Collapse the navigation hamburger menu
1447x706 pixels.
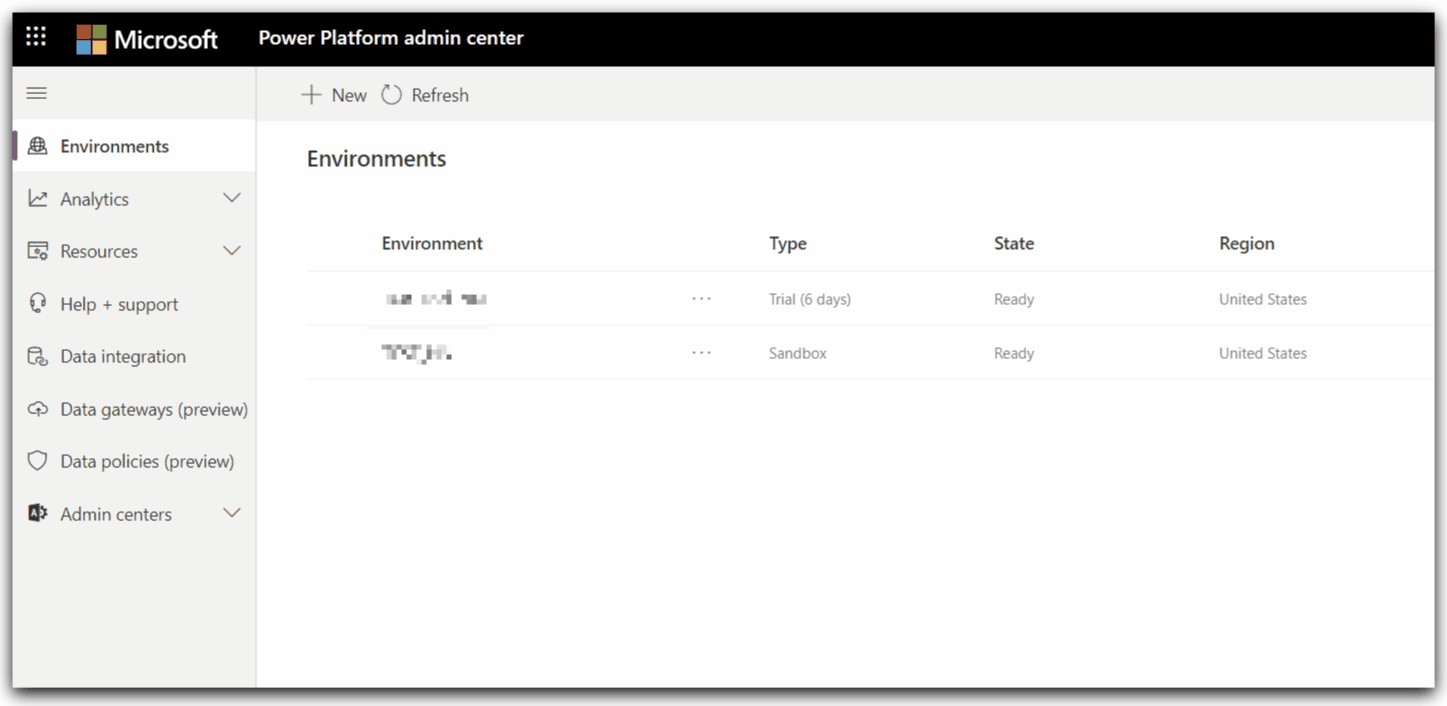click(x=37, y=93)
